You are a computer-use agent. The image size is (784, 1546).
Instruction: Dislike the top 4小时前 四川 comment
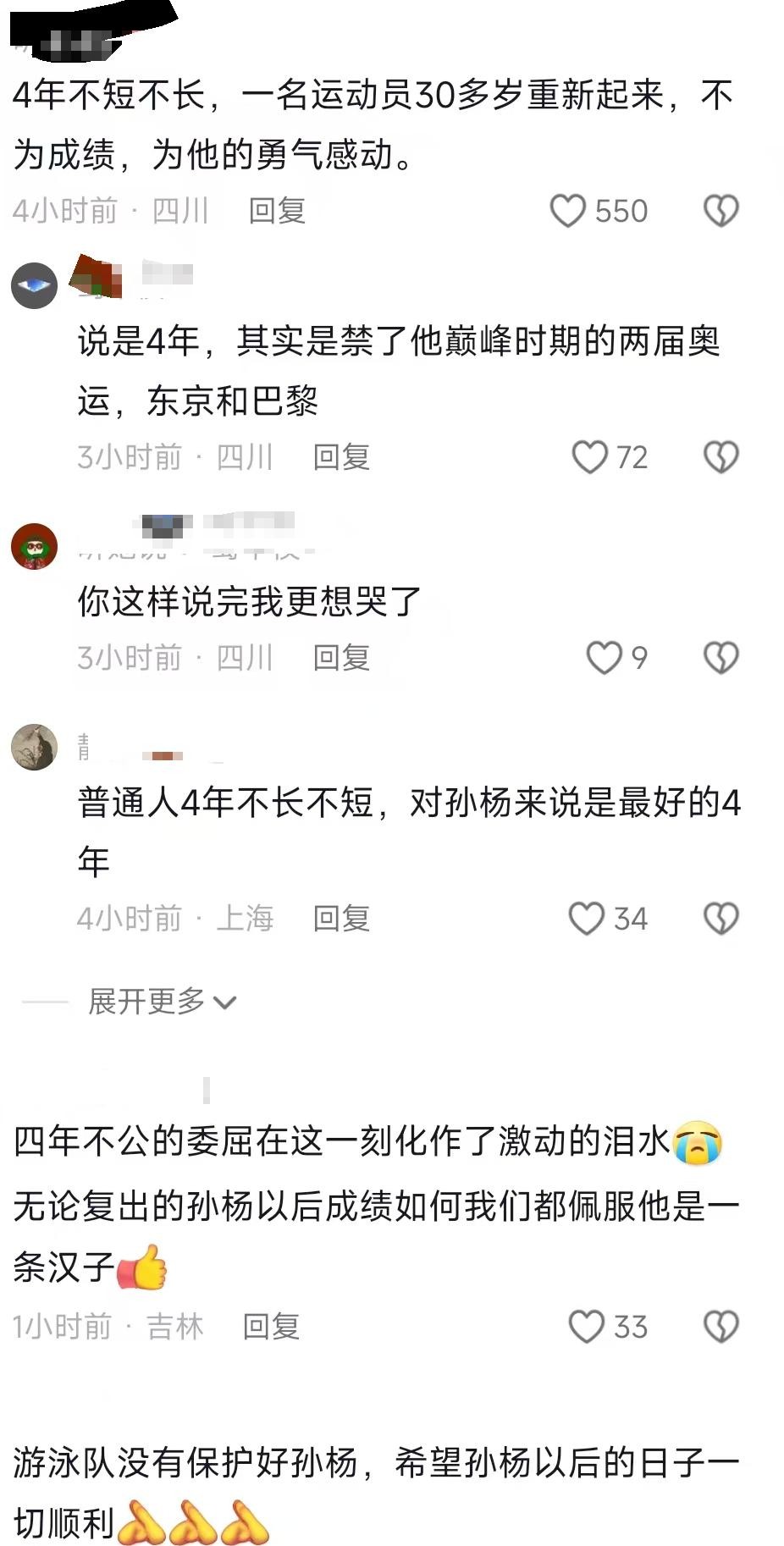point(721,211)
